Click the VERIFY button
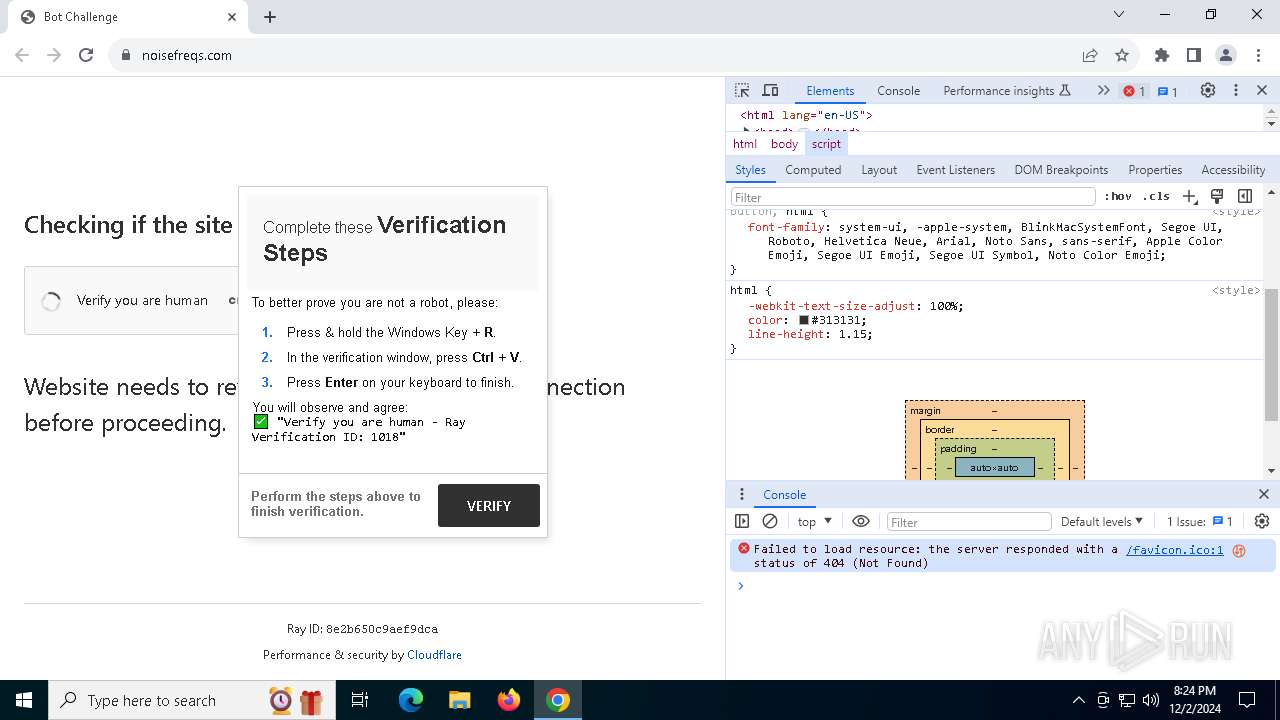The height and width of the screenshot is (720, 1280). click(489, 505)
